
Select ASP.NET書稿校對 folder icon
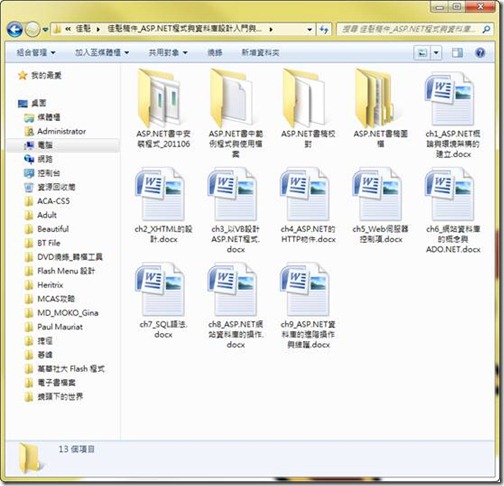point(305,98)
